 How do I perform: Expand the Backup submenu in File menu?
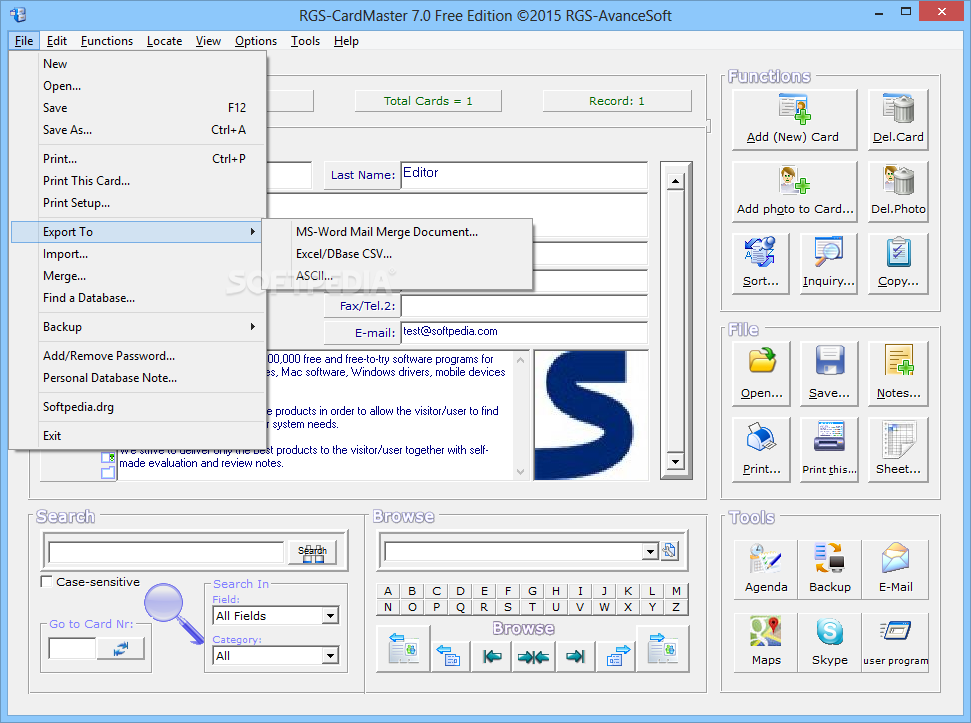(136, 326)
